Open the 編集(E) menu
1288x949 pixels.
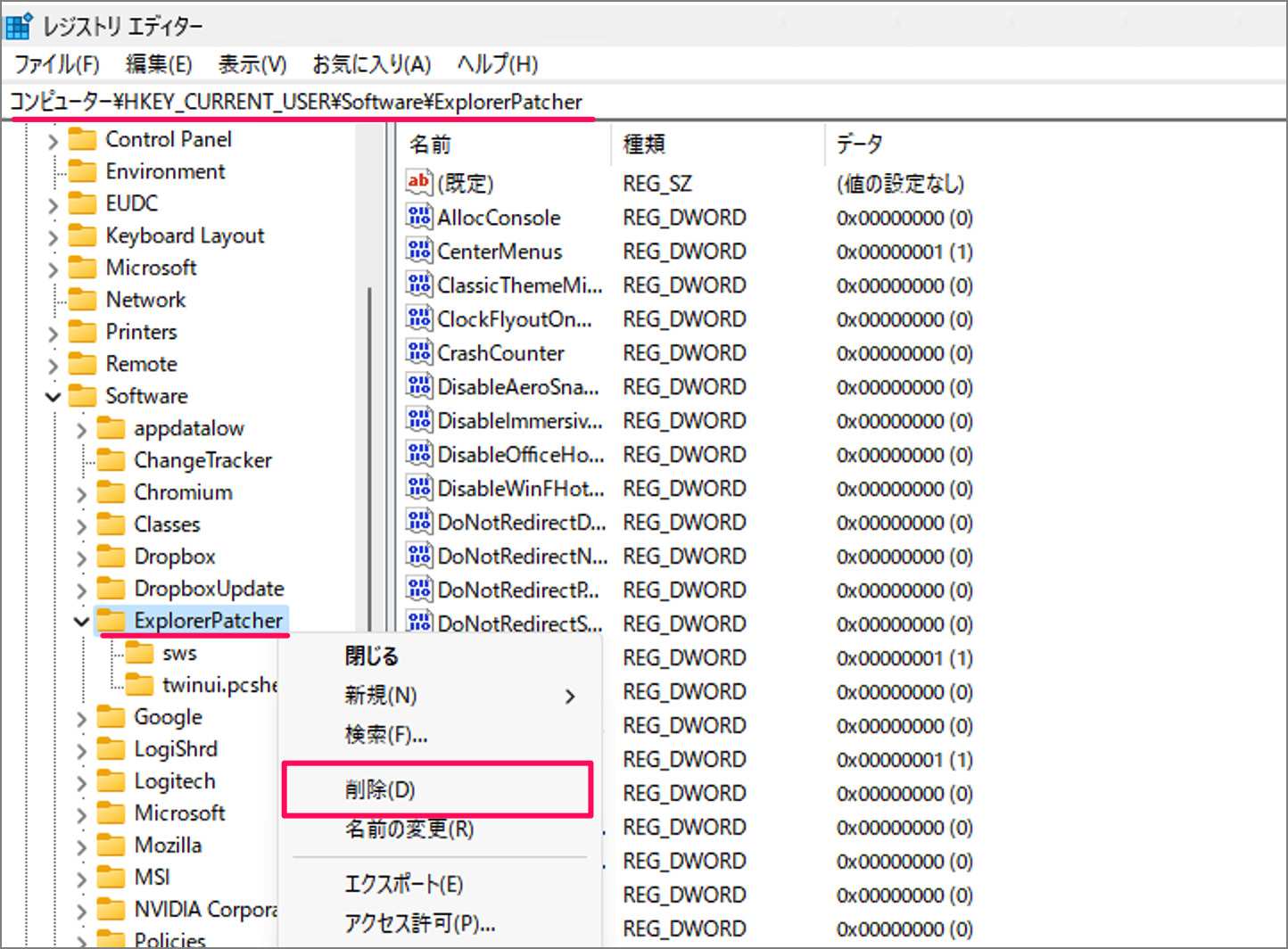pos(159,63)
